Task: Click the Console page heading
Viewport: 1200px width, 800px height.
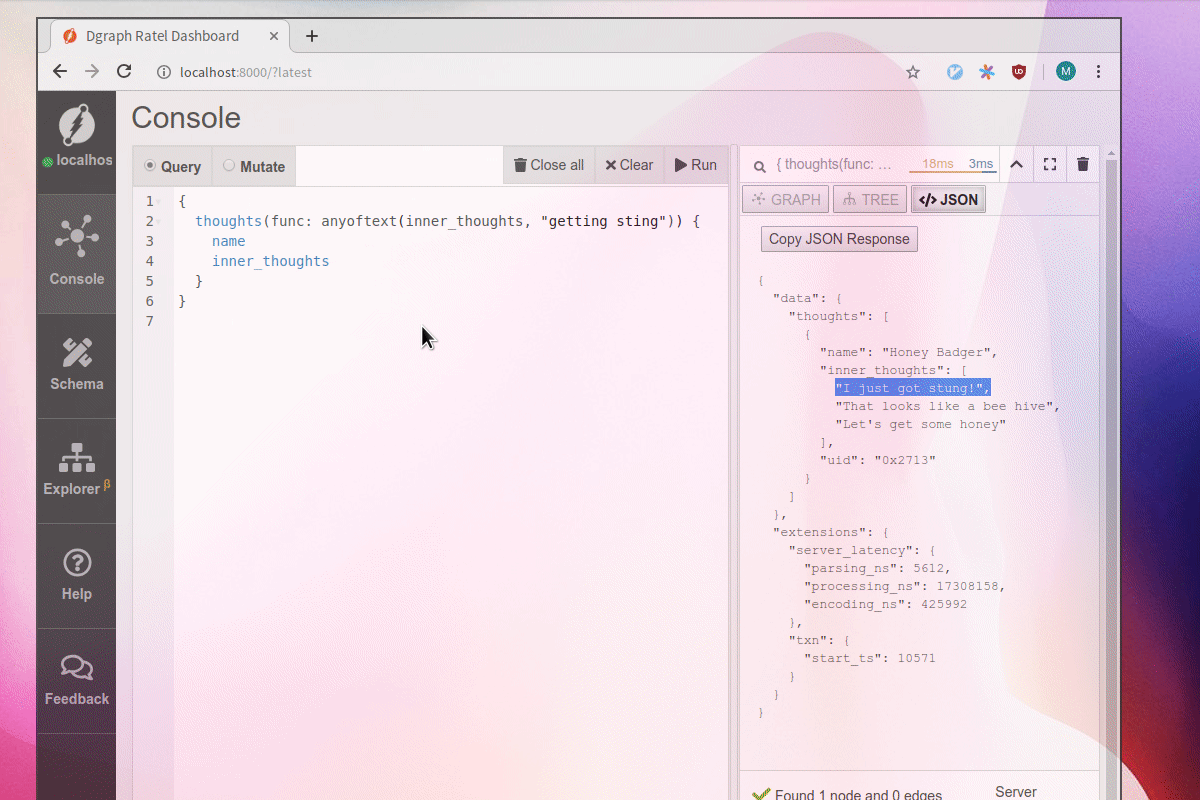Action: click(x=186, y=118)
